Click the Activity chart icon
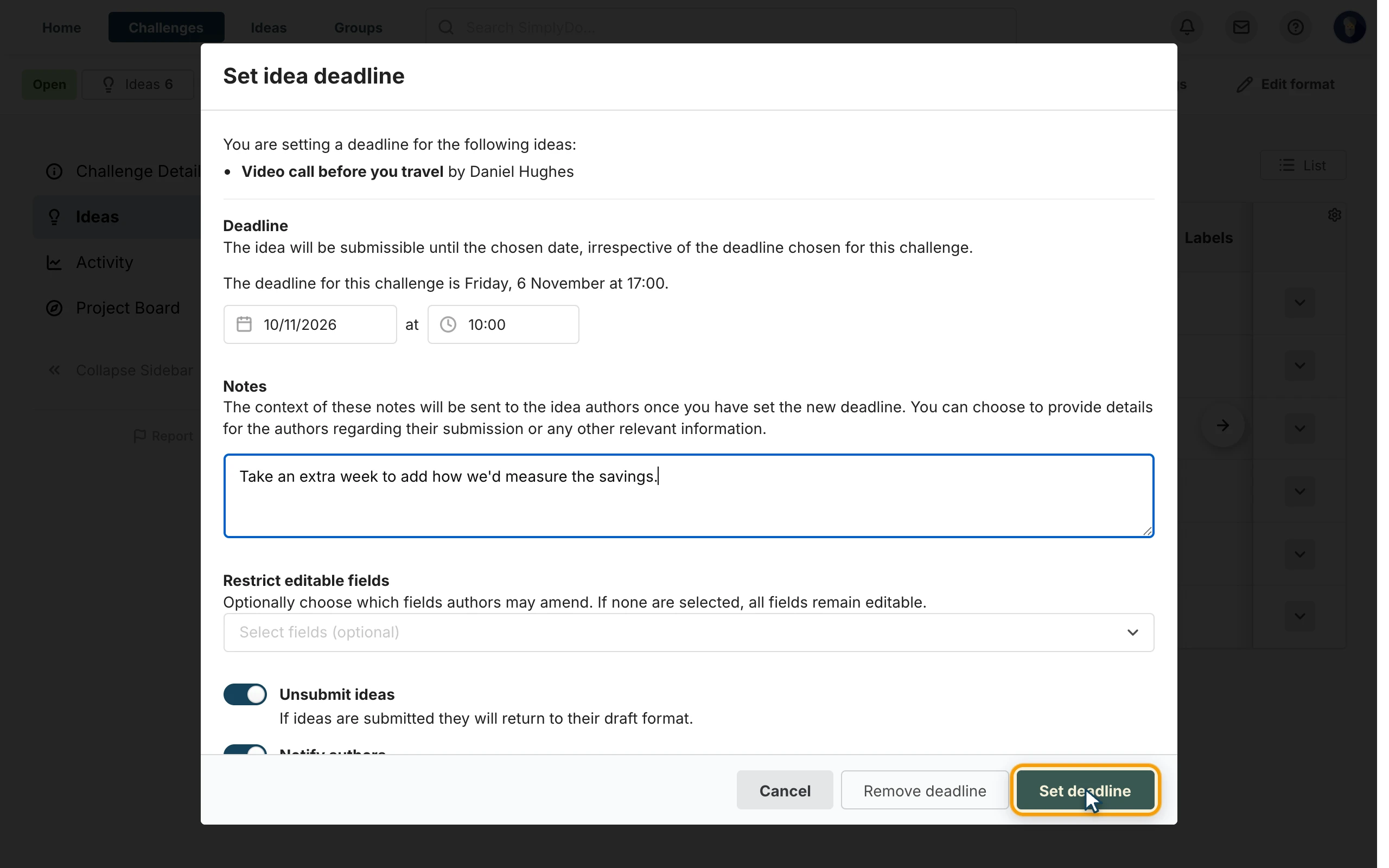Image resolution: width=1389 pixels, height=868 pixels. 54,263
